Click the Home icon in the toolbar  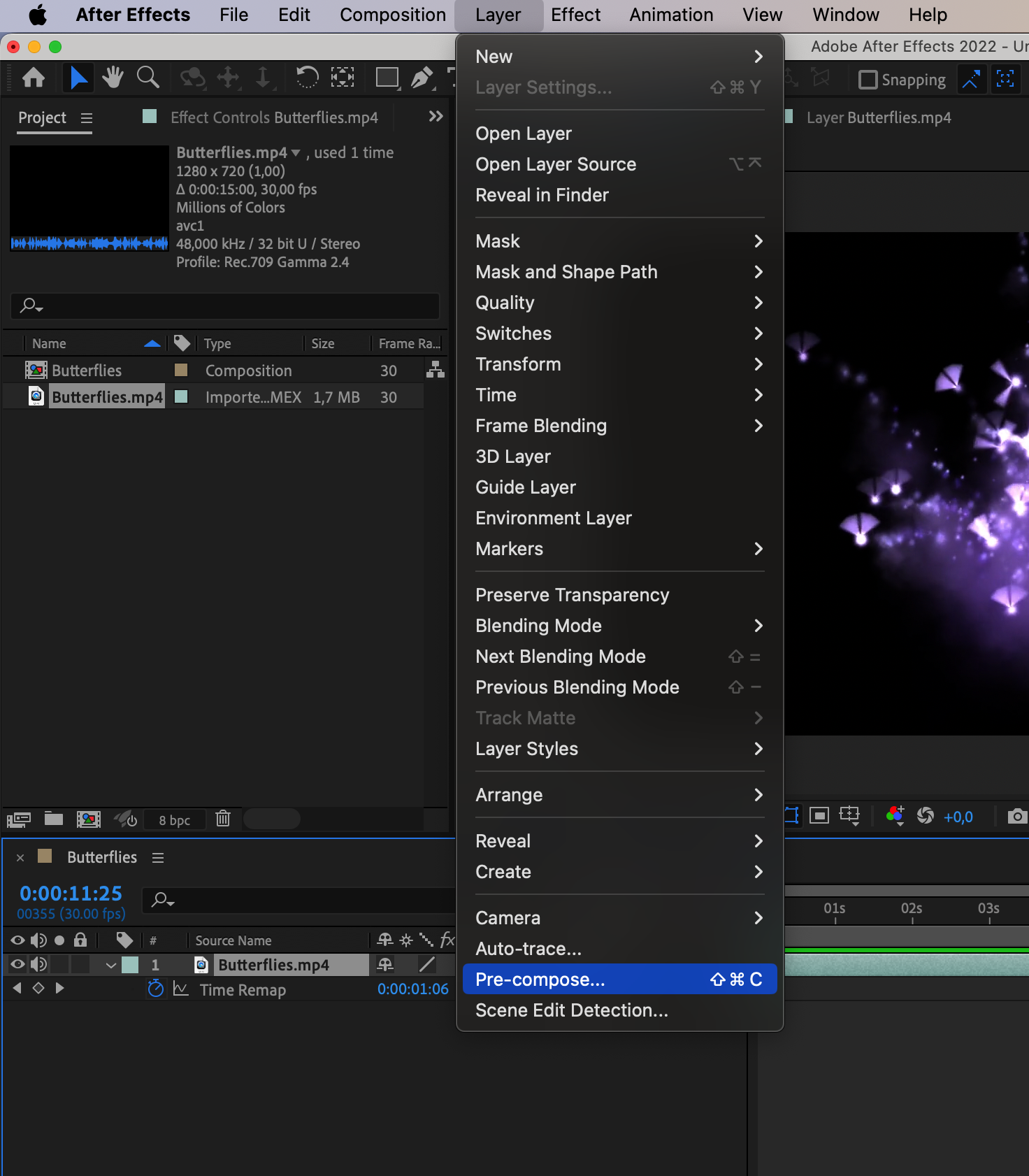point(34,78)
